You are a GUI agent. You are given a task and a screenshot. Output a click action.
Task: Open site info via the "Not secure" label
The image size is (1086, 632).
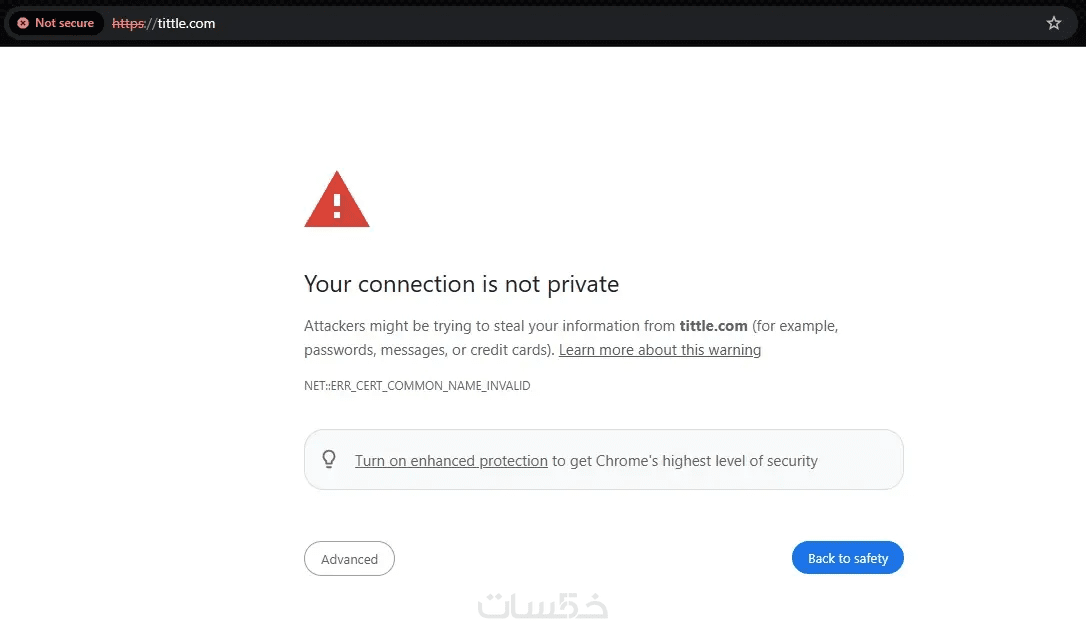[x=64, y=23]
